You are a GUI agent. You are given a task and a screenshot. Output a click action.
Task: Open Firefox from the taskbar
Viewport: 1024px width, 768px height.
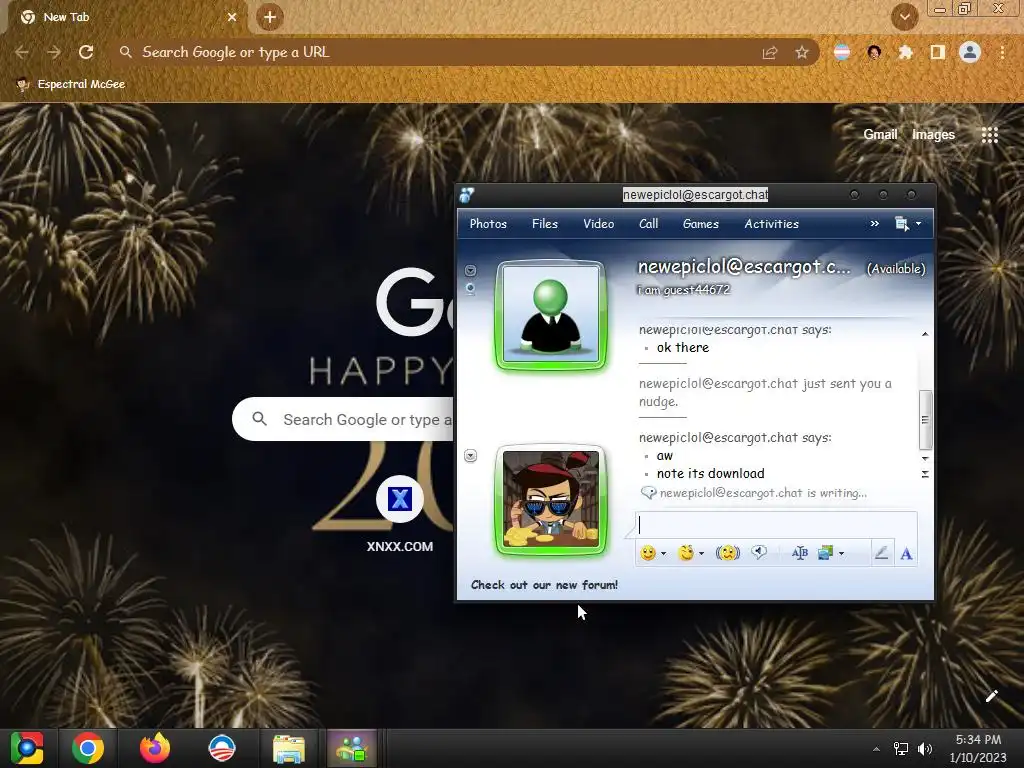pos(155,748)
